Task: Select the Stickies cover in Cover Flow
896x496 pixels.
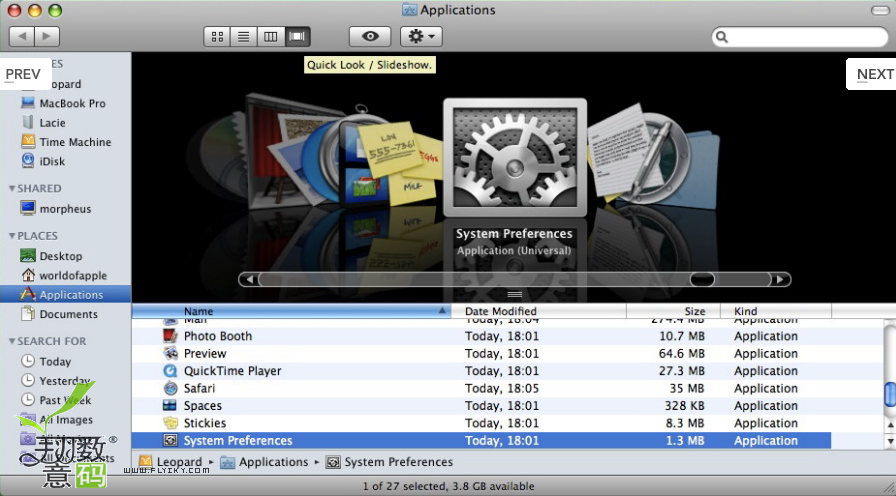Action: click(x=400, y=163)
